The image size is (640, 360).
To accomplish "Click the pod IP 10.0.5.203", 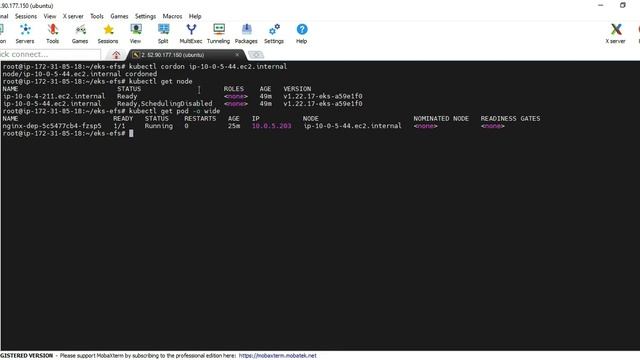I will [271, 126].
